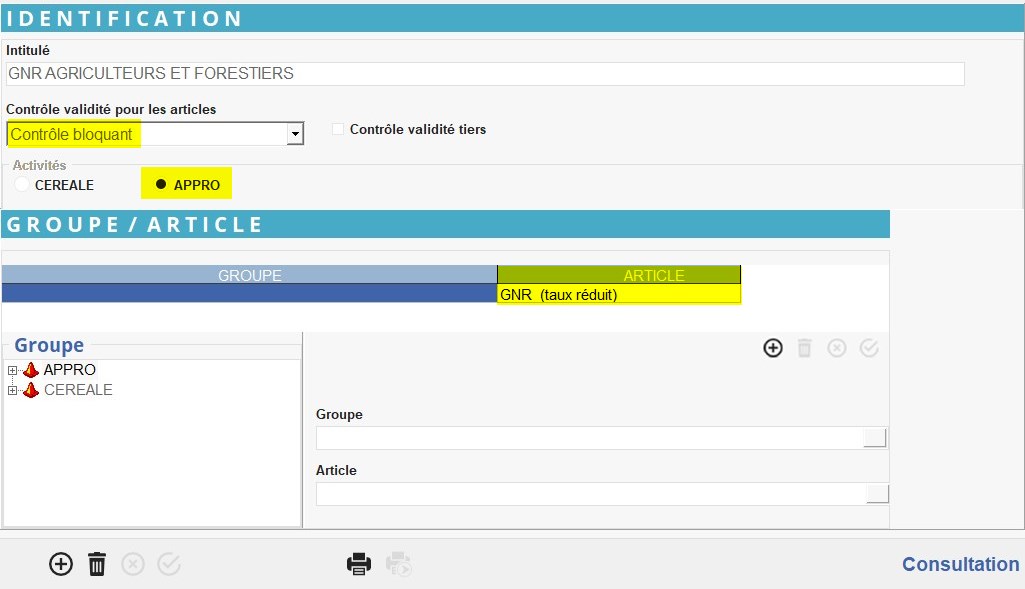Click the validate checkmark in the bottom toolbar
This screenshot has width=1025, height=589.
(x=169, y=564)
